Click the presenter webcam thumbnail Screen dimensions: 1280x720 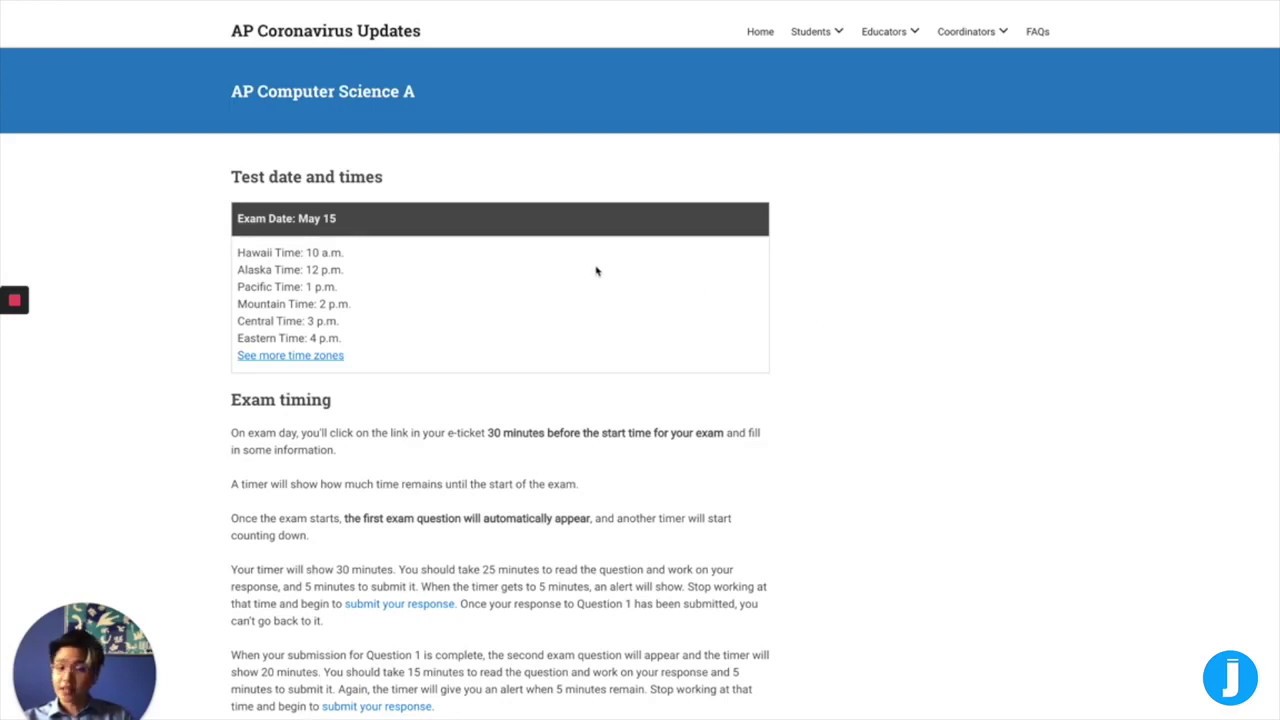coord(85,660)
